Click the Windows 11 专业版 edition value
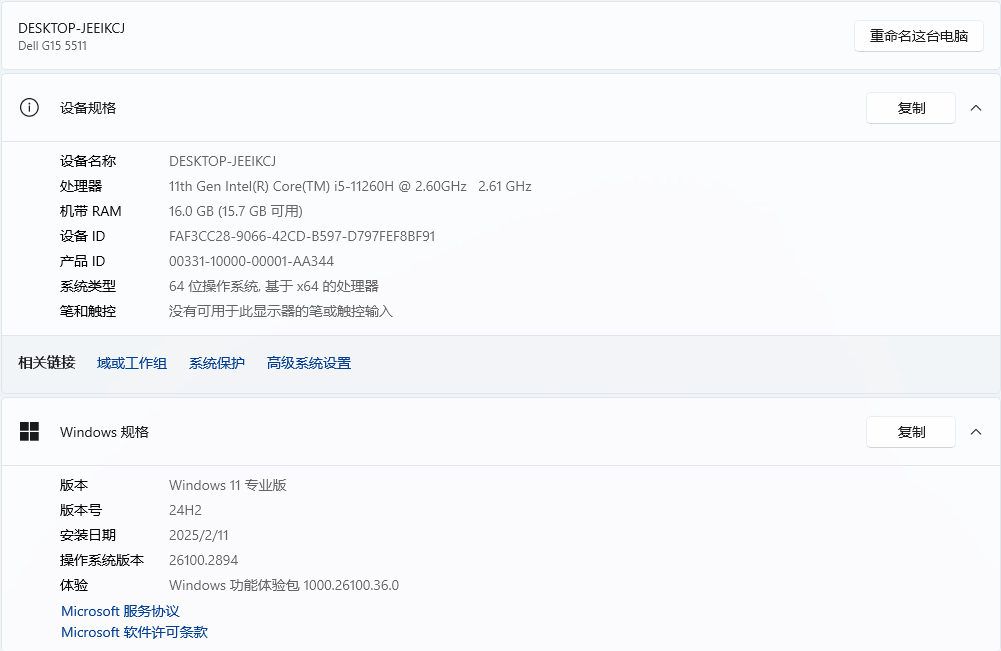Image resolution: width=1001 pixels, height=651 pixels. pos(228,485)
